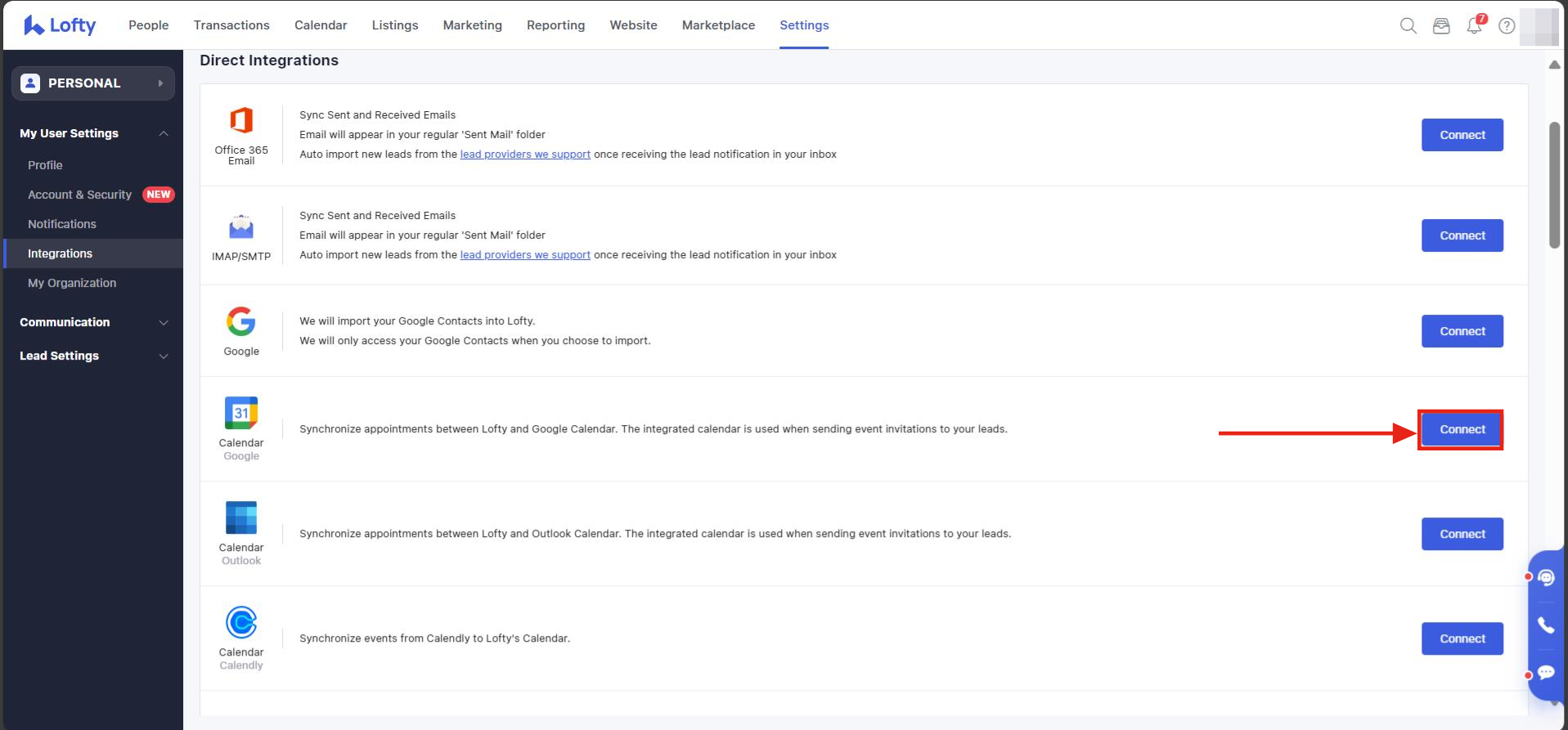Open the floating phone dialer icon
The height and width of the screenshot is (730, 1568).
click(x=1545, y=625)
